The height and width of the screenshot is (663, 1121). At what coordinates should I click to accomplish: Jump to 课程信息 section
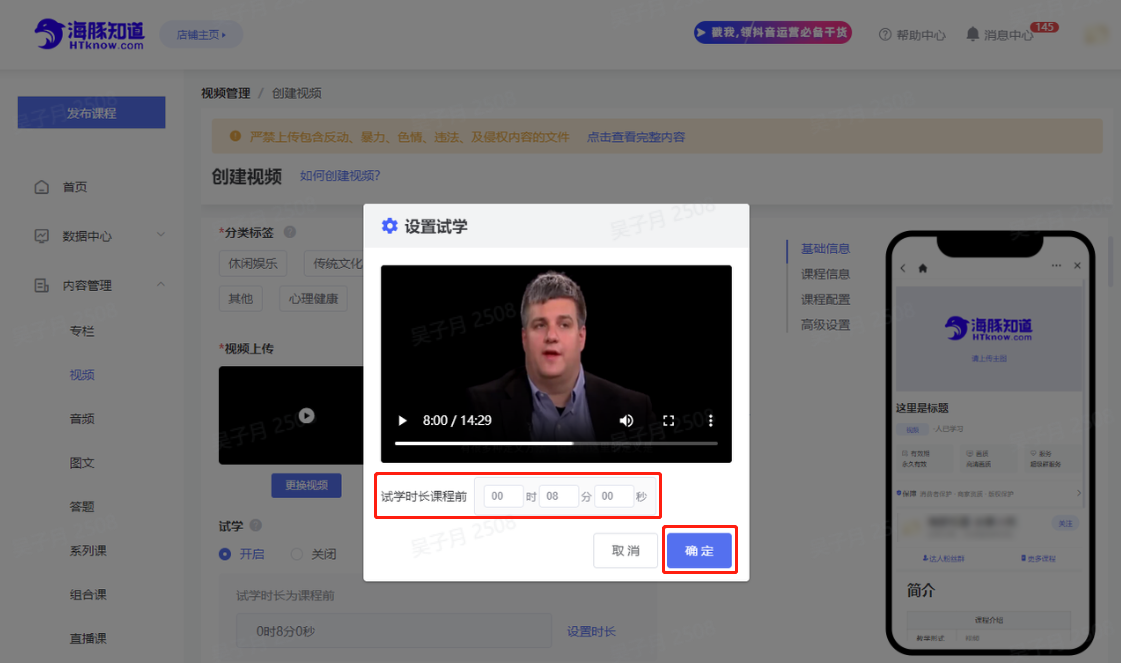[825, 274]
